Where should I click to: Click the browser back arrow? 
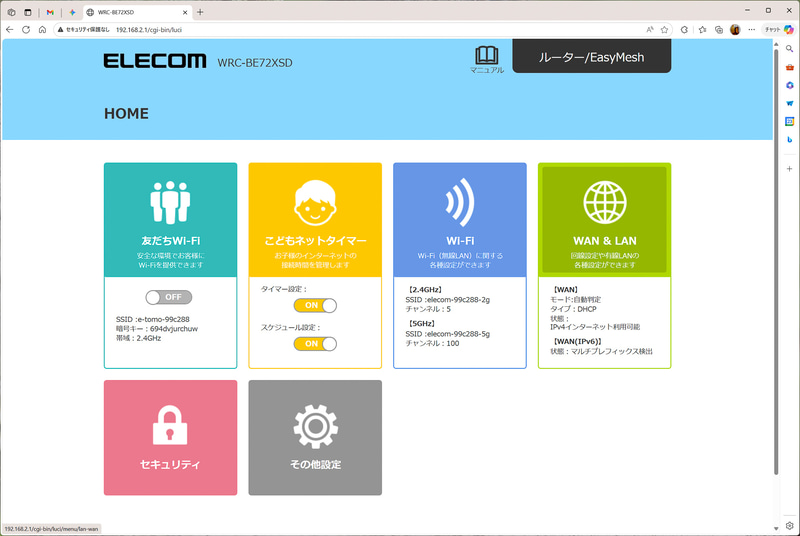coord(9,30)
